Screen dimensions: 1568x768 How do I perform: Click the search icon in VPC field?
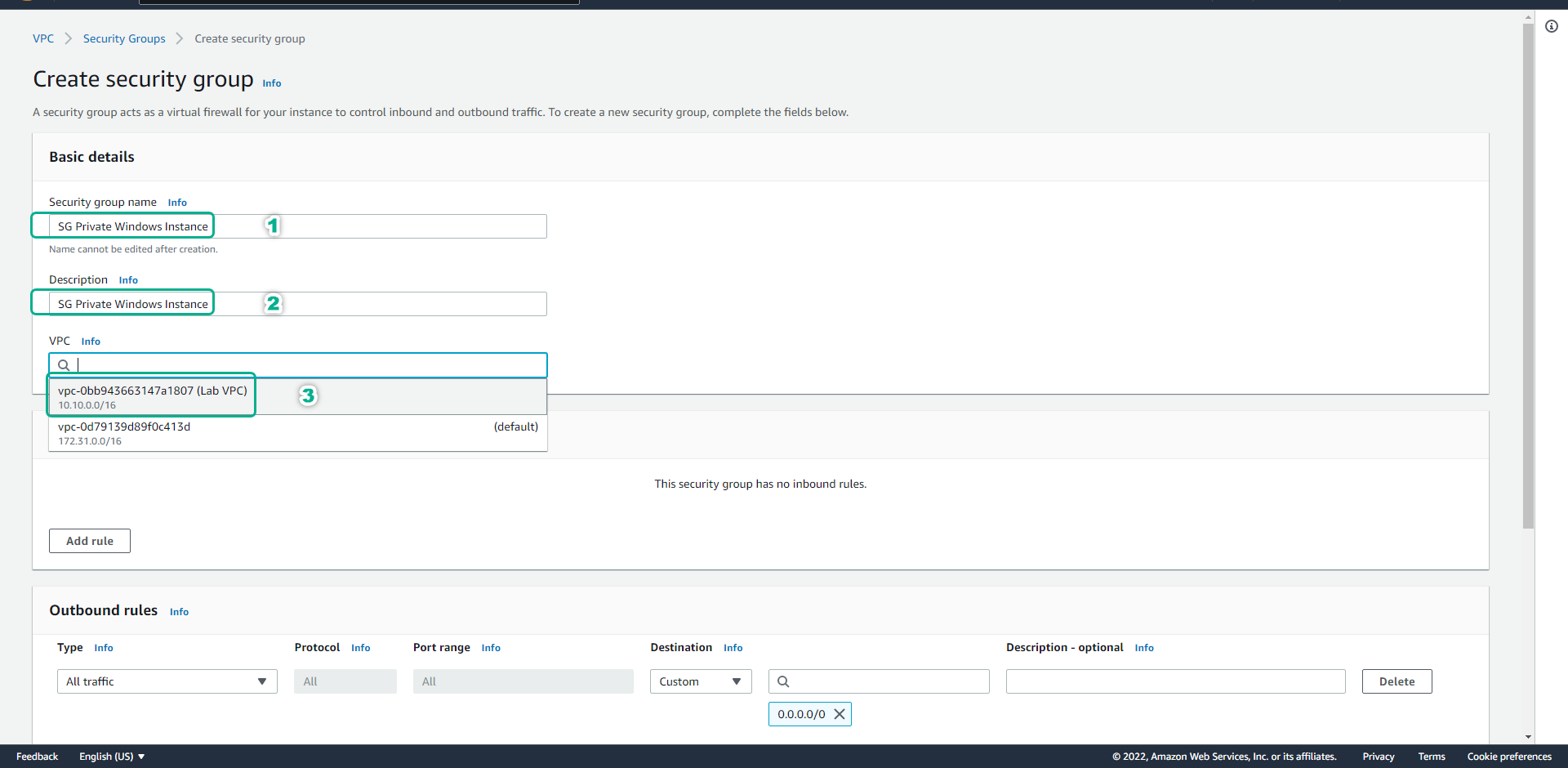64,365
